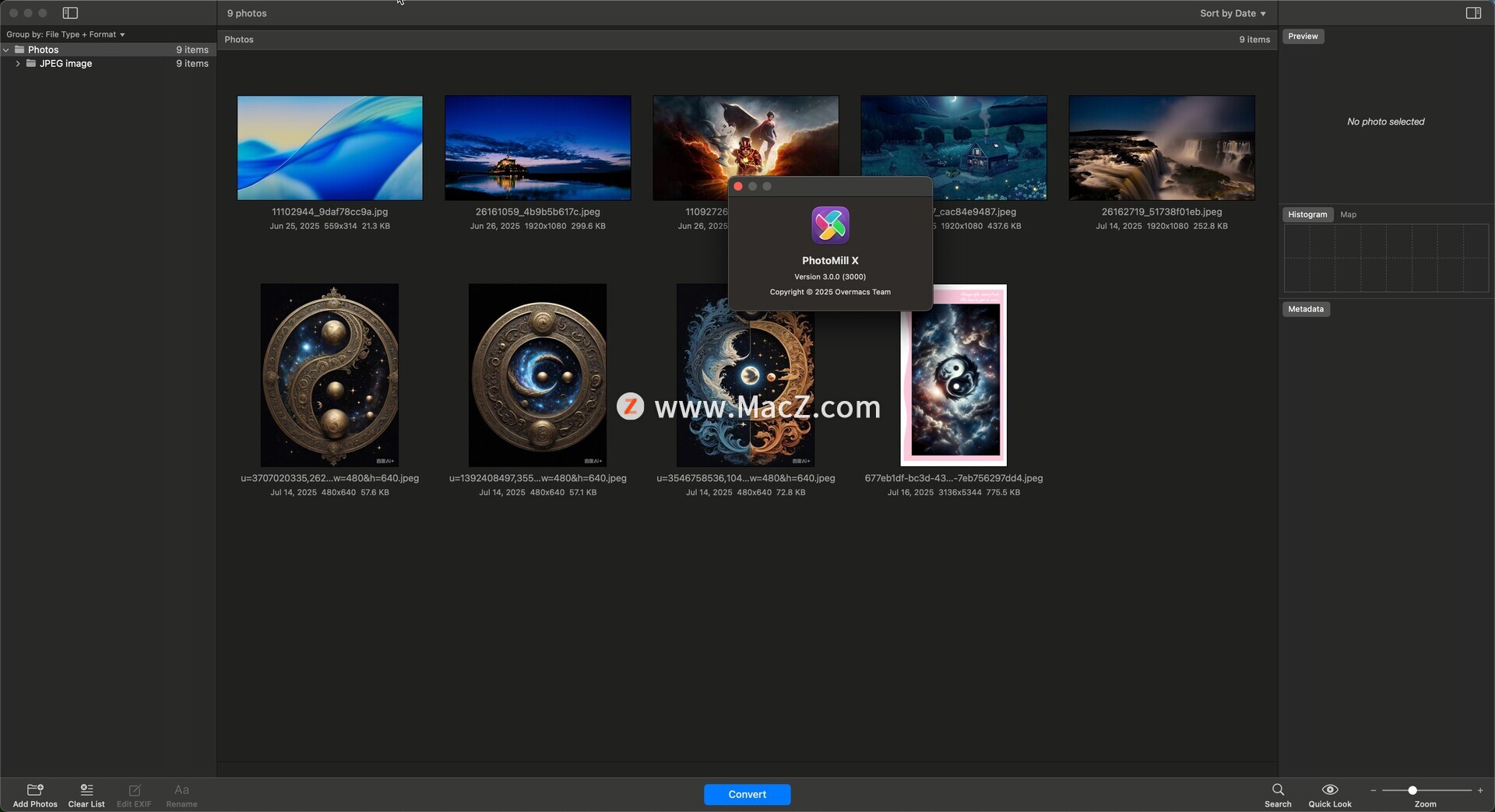Click filename starting u=1392408497
Viewport: 1495px width, 812px height.
point(537,478)
